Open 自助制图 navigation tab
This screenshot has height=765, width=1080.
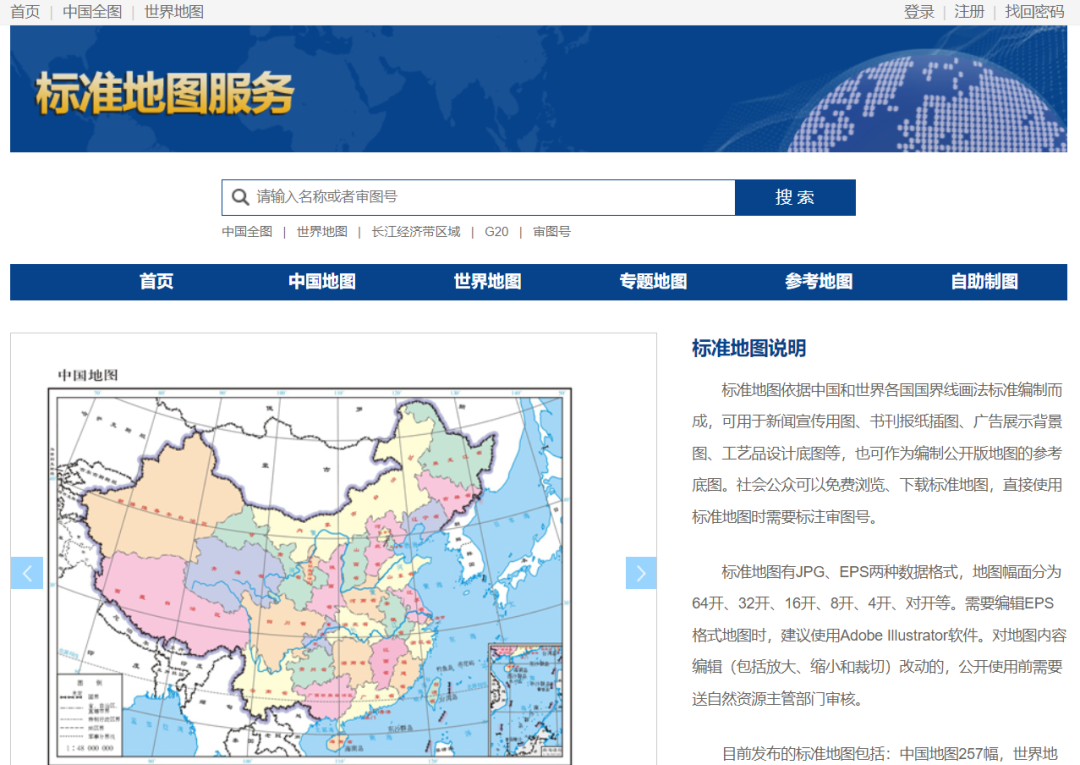pos(984,282)
